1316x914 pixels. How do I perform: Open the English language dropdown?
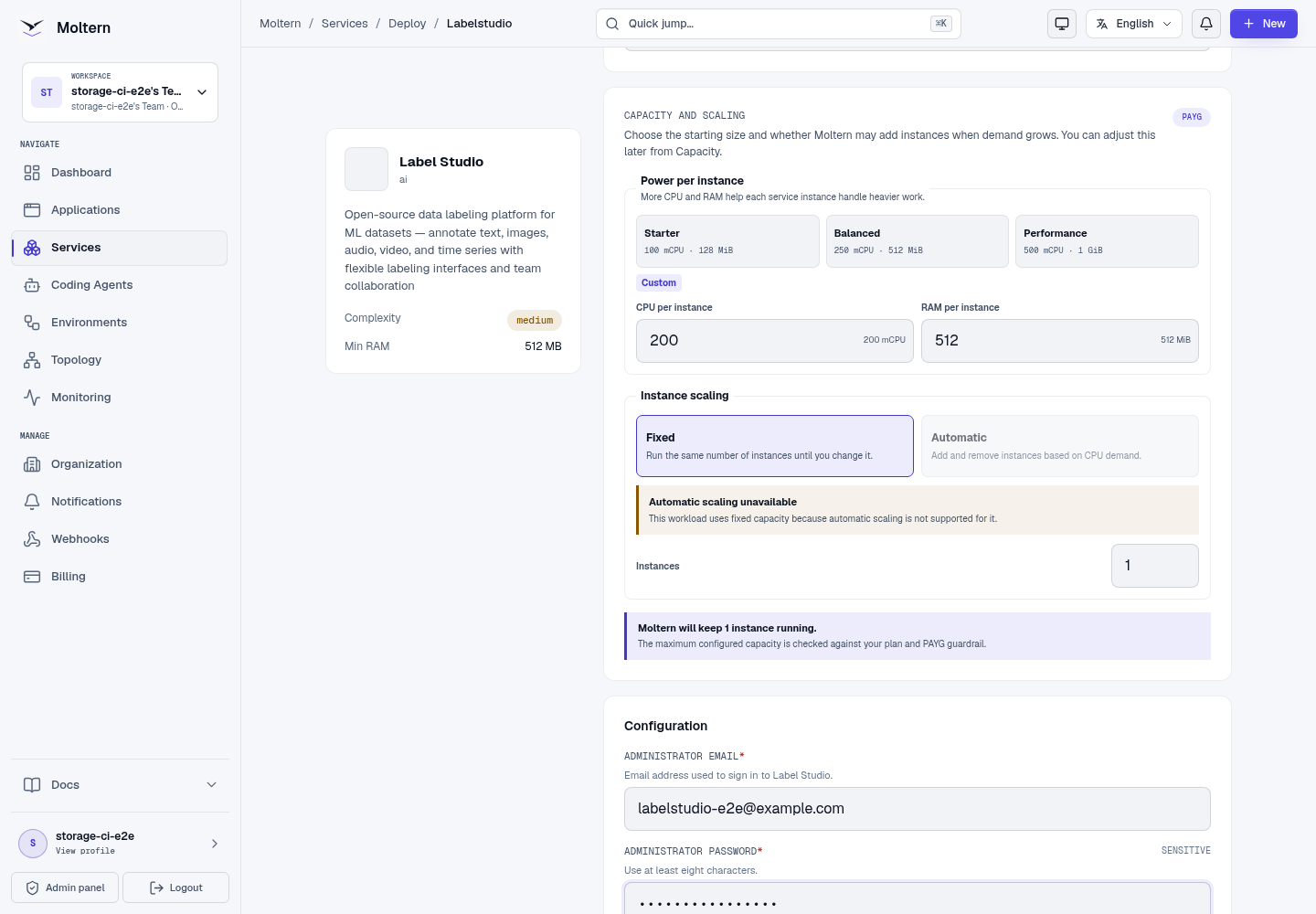pos(1134,24)
